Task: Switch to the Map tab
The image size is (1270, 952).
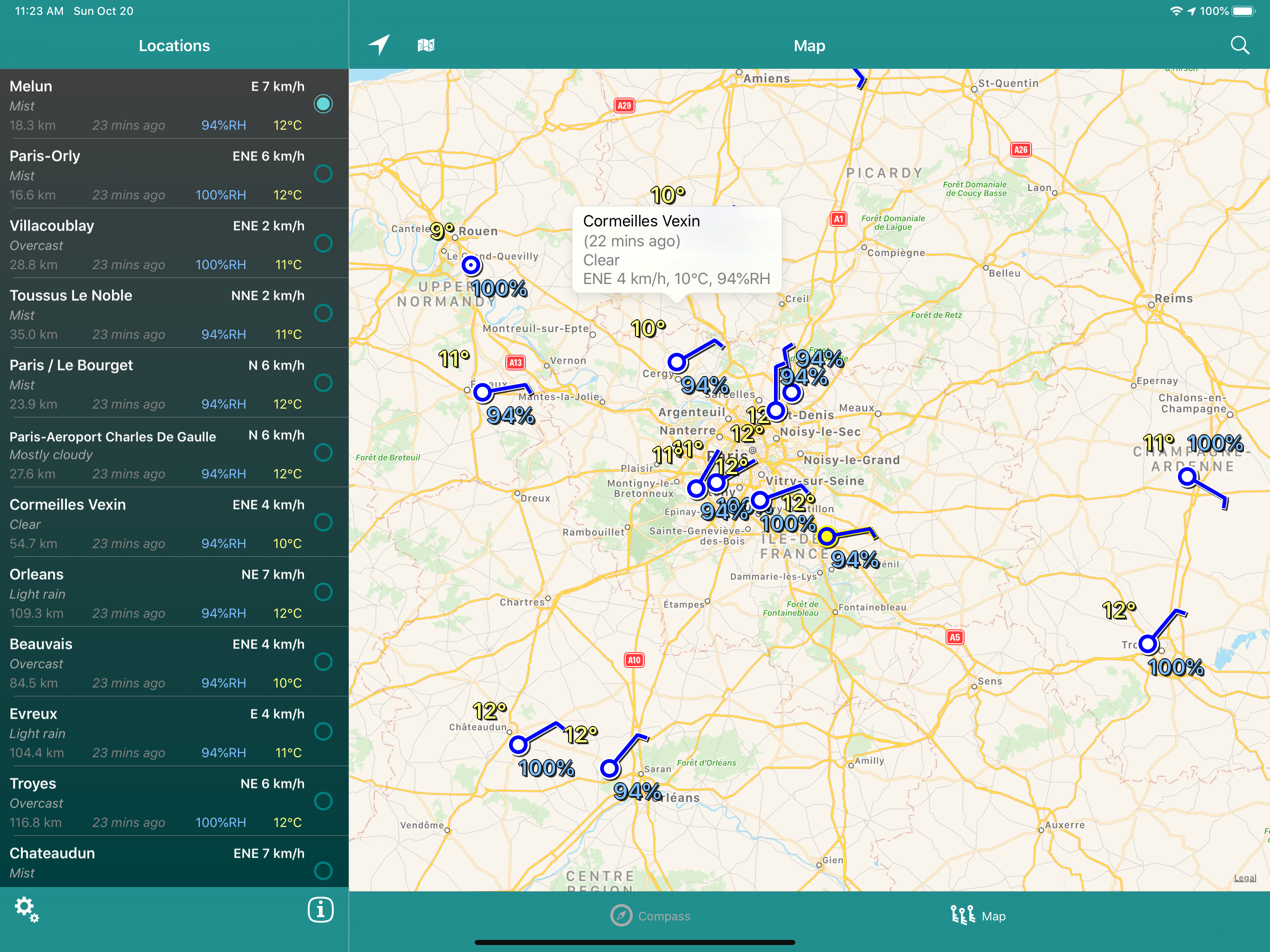Action: coord(979,916)
